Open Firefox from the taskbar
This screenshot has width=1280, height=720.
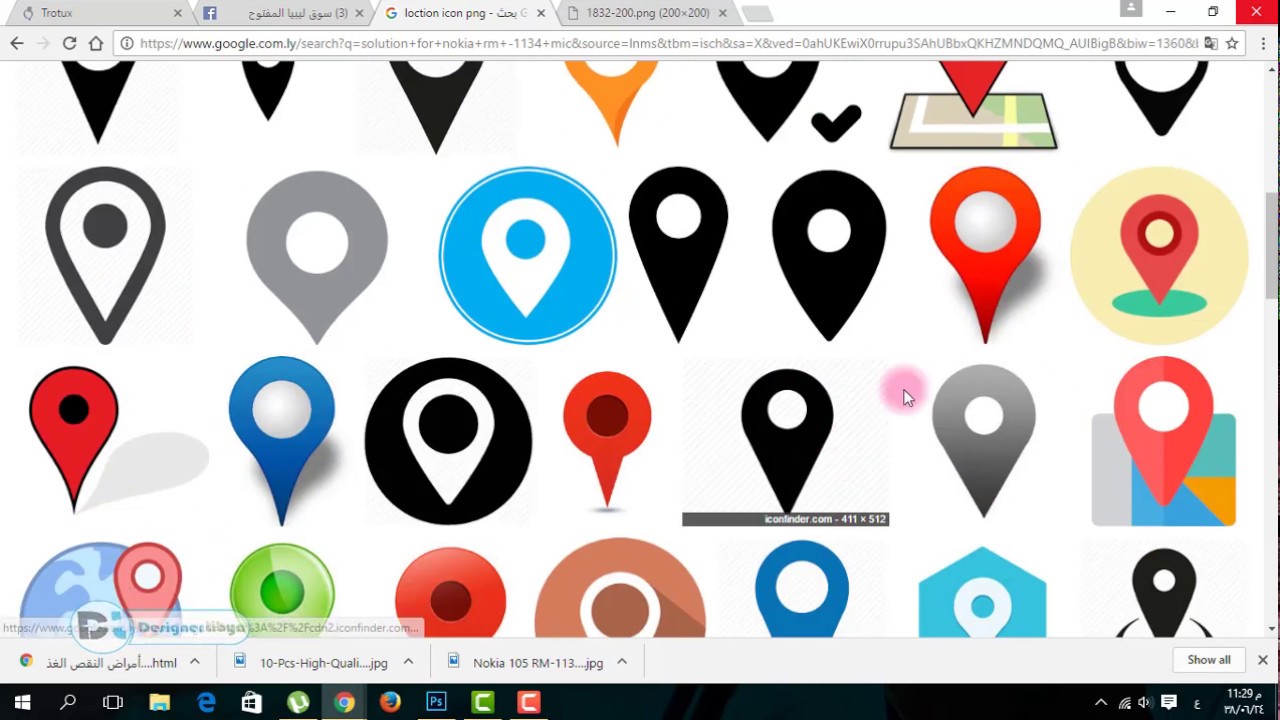[x=390, y=702]
